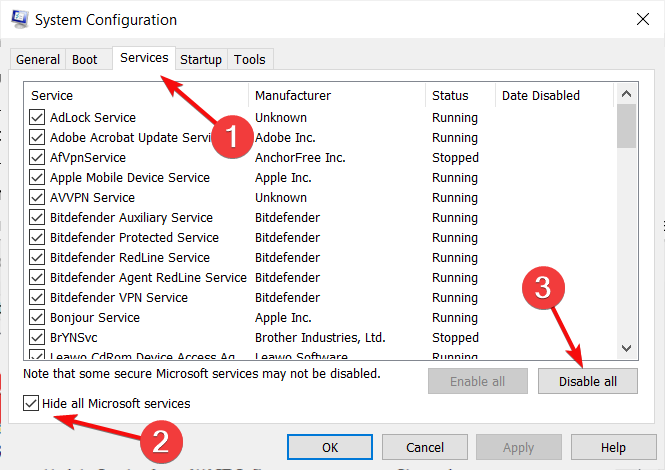Open the Boot tab
The image size is (665, 470).
[85, 60]
